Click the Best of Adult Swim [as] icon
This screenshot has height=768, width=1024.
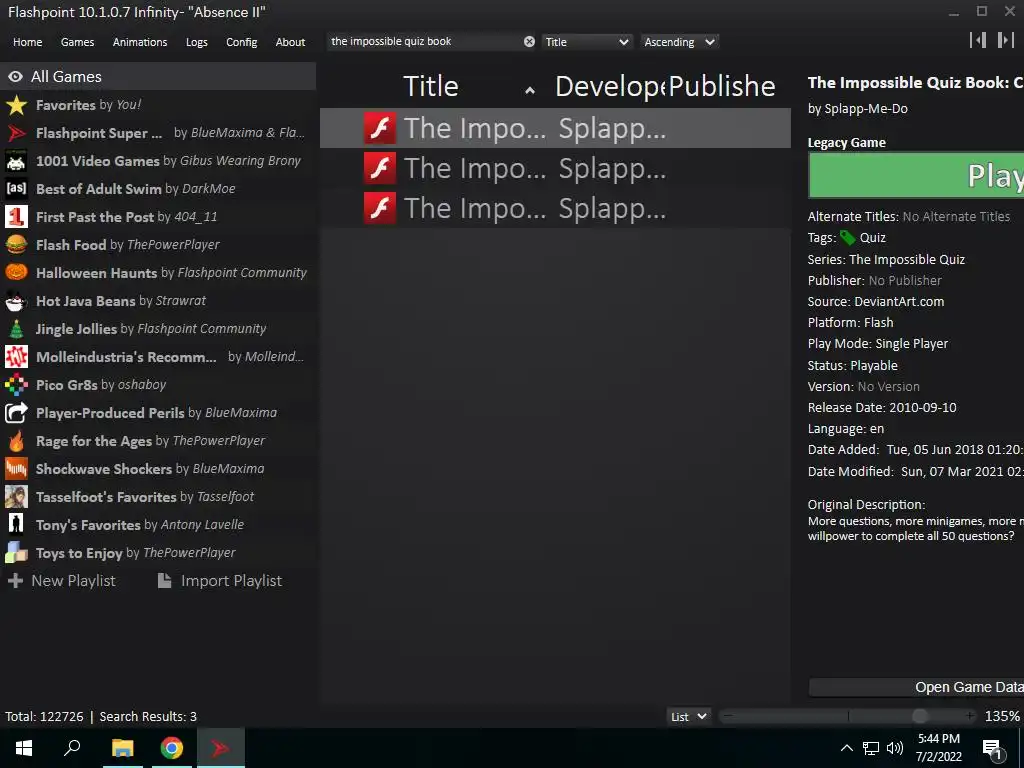pyautogui.click(x=16, y=189)
